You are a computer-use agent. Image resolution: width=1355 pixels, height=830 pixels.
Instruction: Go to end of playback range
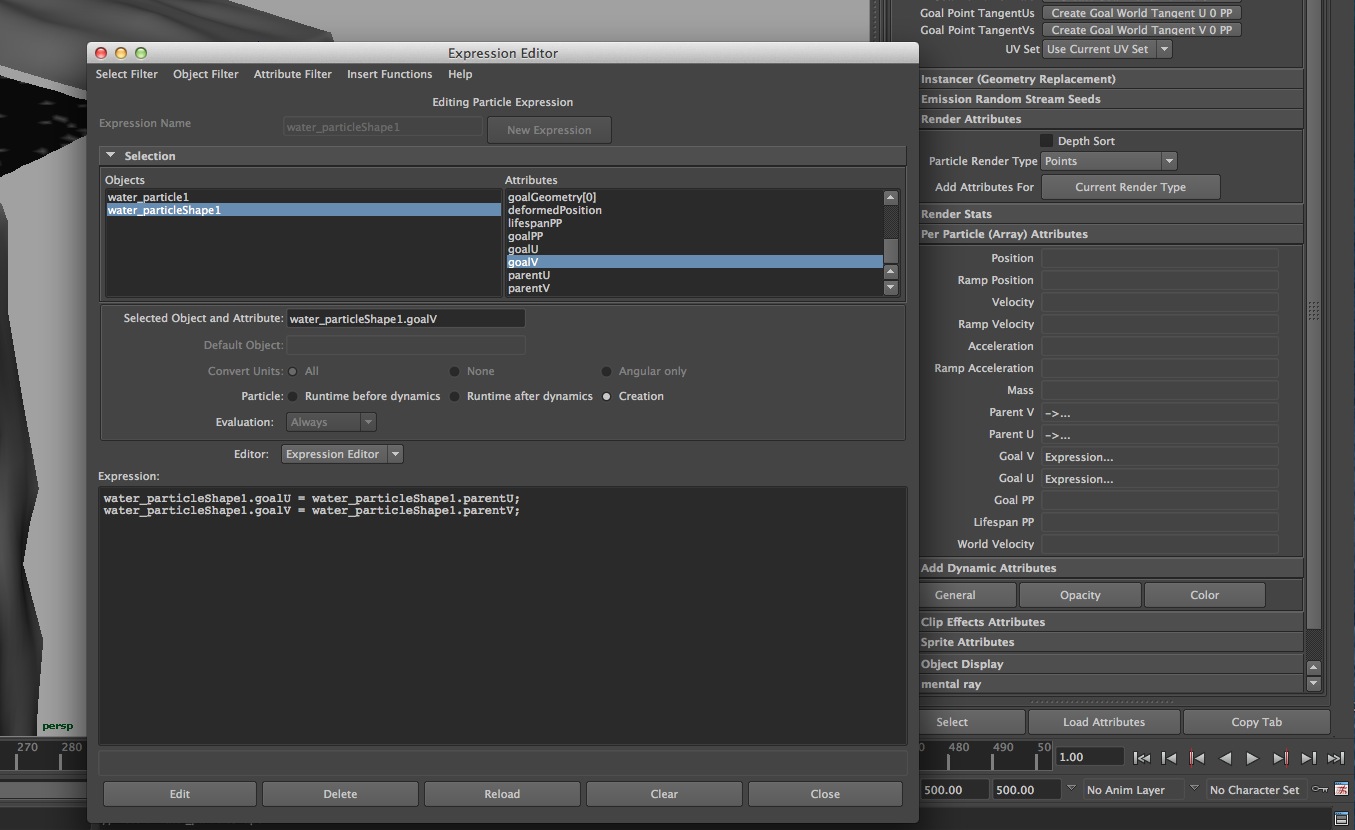coord(1335,759)
